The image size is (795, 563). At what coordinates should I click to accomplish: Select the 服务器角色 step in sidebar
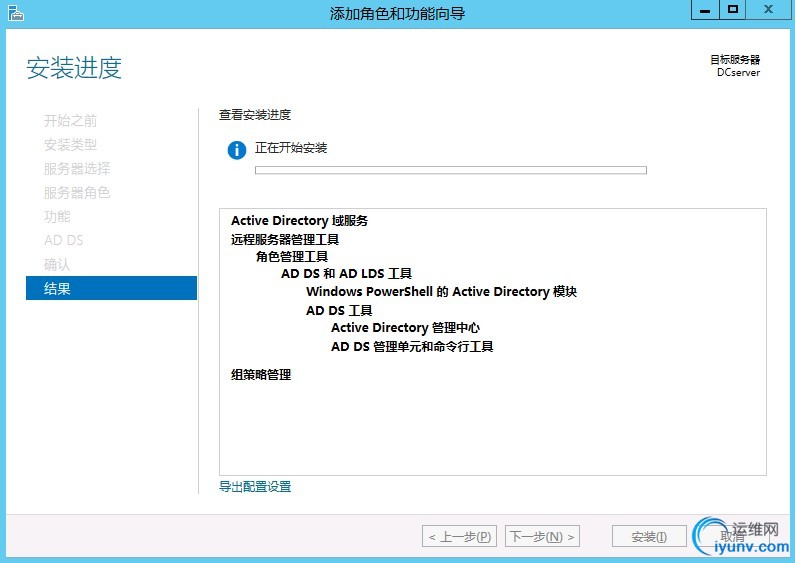[x=77, y=193]
